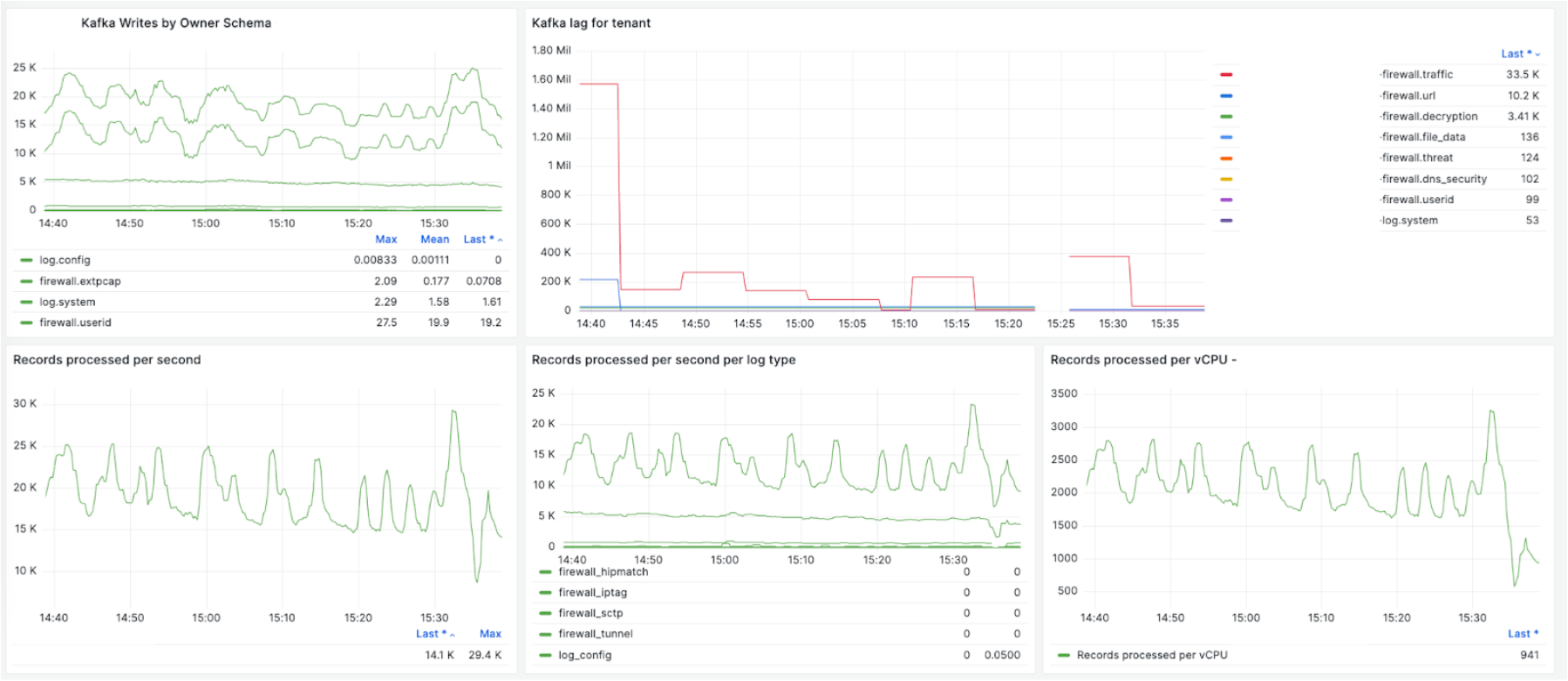Click the blue firewall.url legend color icon
The height and width of the screenshot is (681, 1568).
pyautogui.click(x=1226, y=96)
